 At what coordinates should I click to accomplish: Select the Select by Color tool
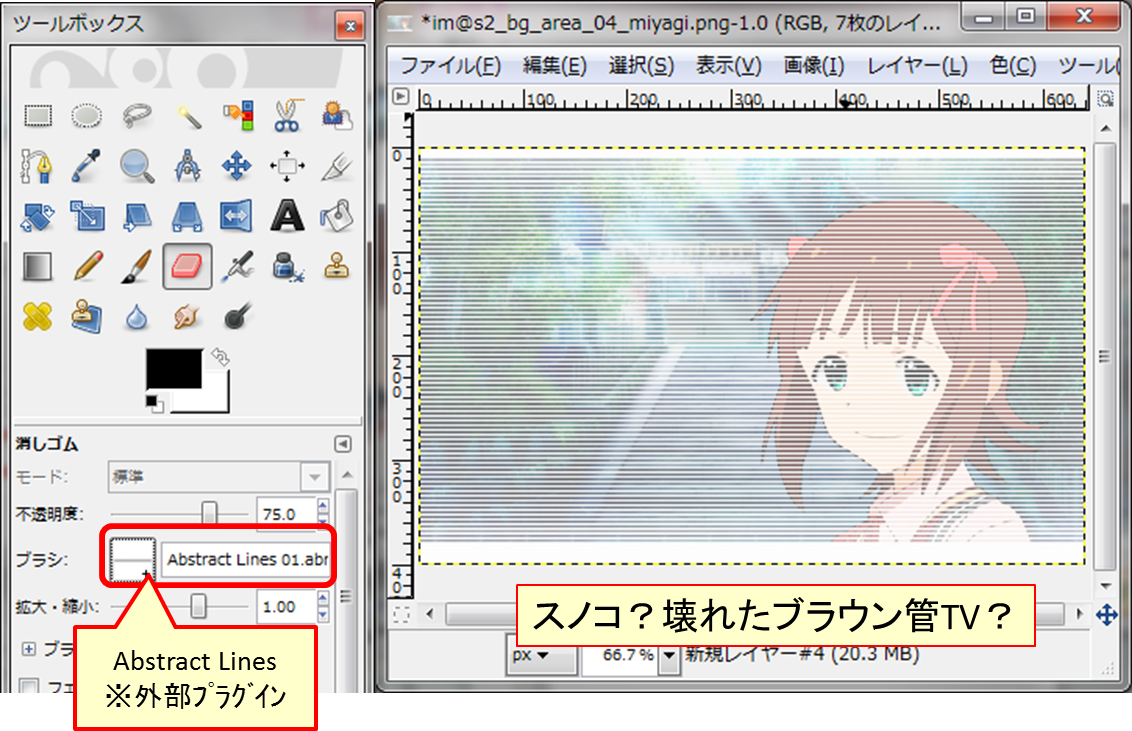[238, 115]
